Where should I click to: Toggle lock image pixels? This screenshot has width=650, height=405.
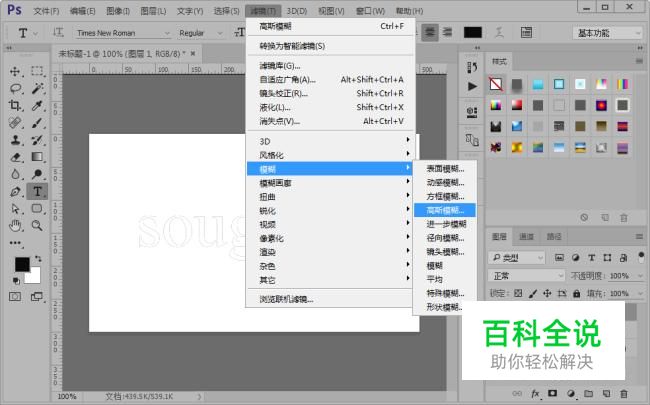(533, 293)
